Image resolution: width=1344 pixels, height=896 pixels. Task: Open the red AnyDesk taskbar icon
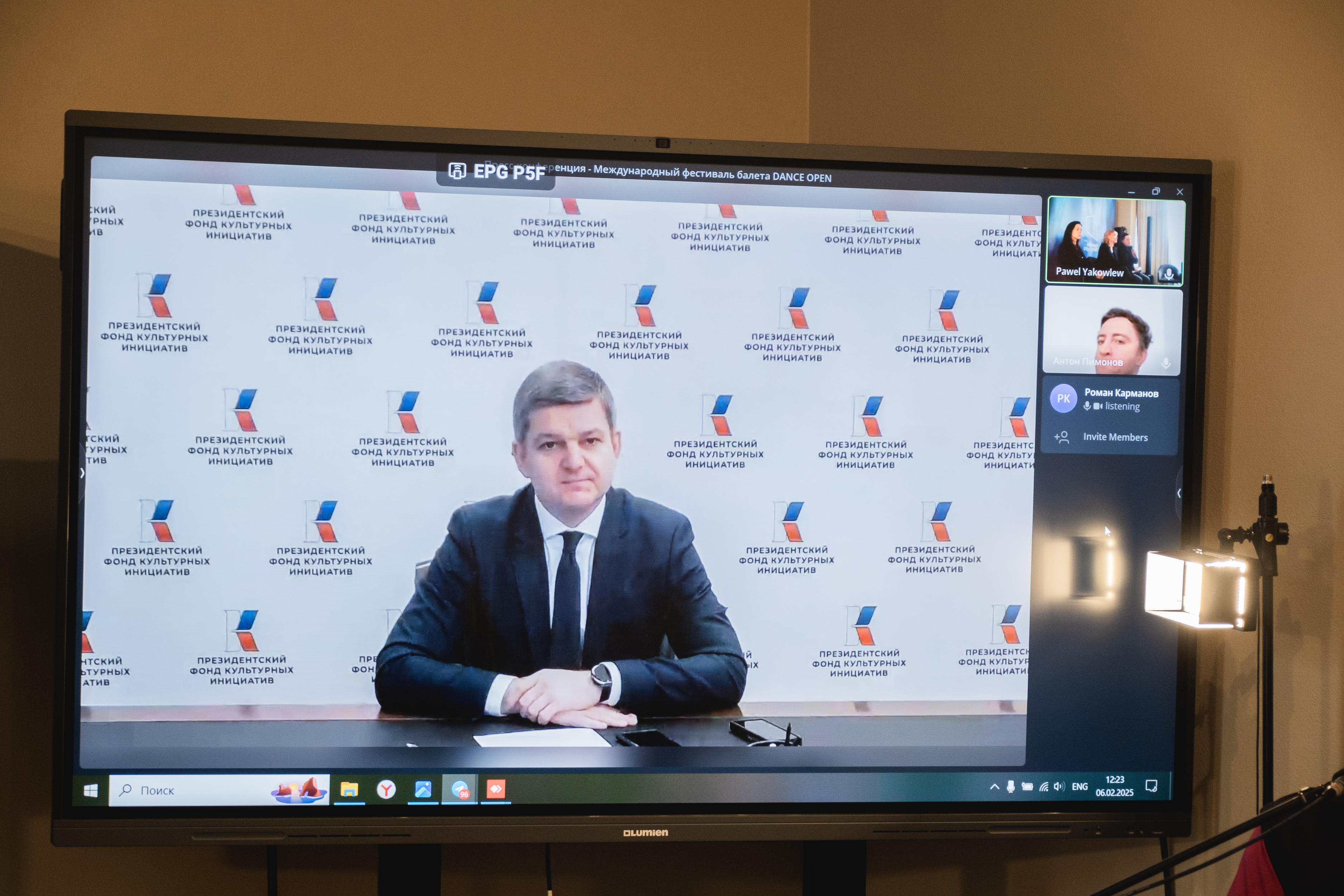point(495,789)
